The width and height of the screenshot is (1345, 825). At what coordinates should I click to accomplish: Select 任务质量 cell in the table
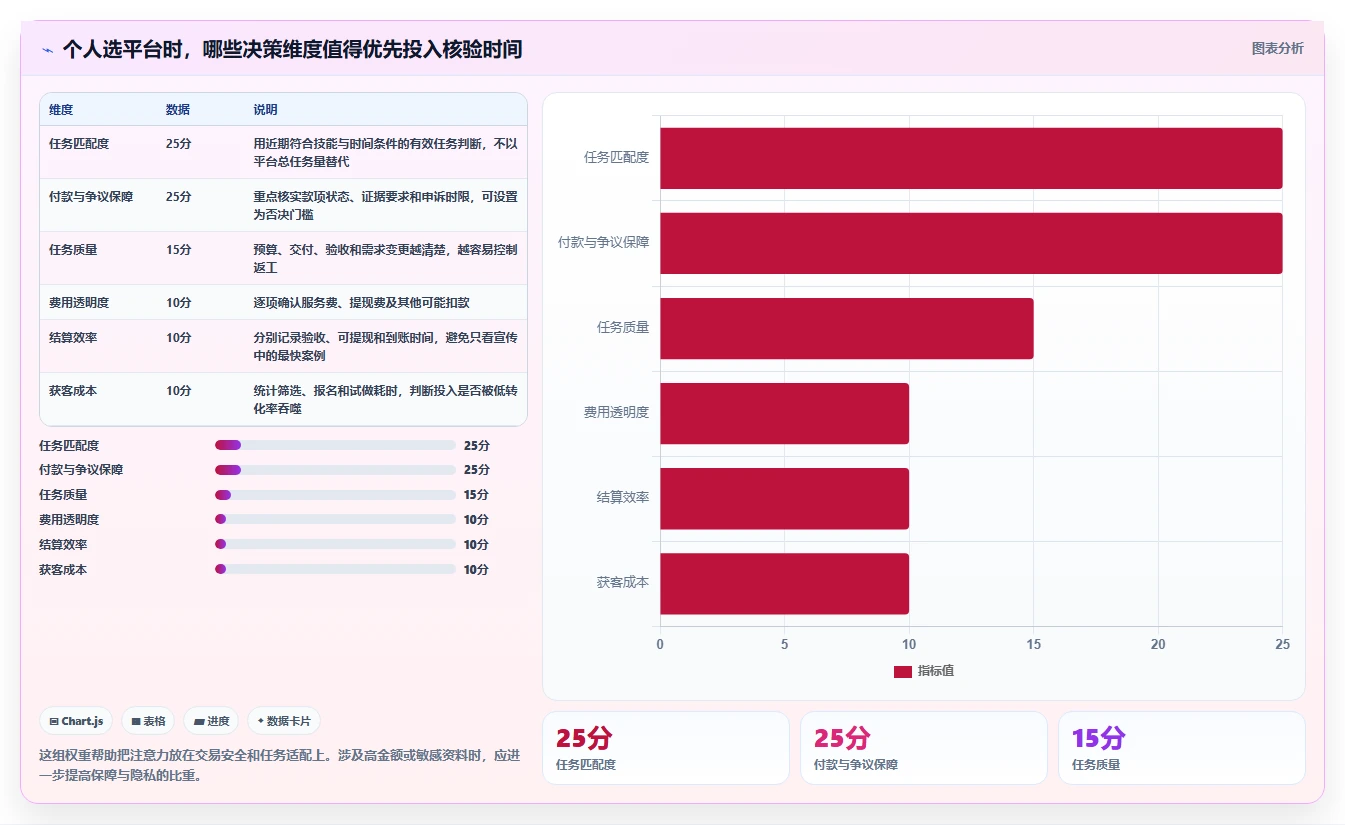(x=73, y=249)
